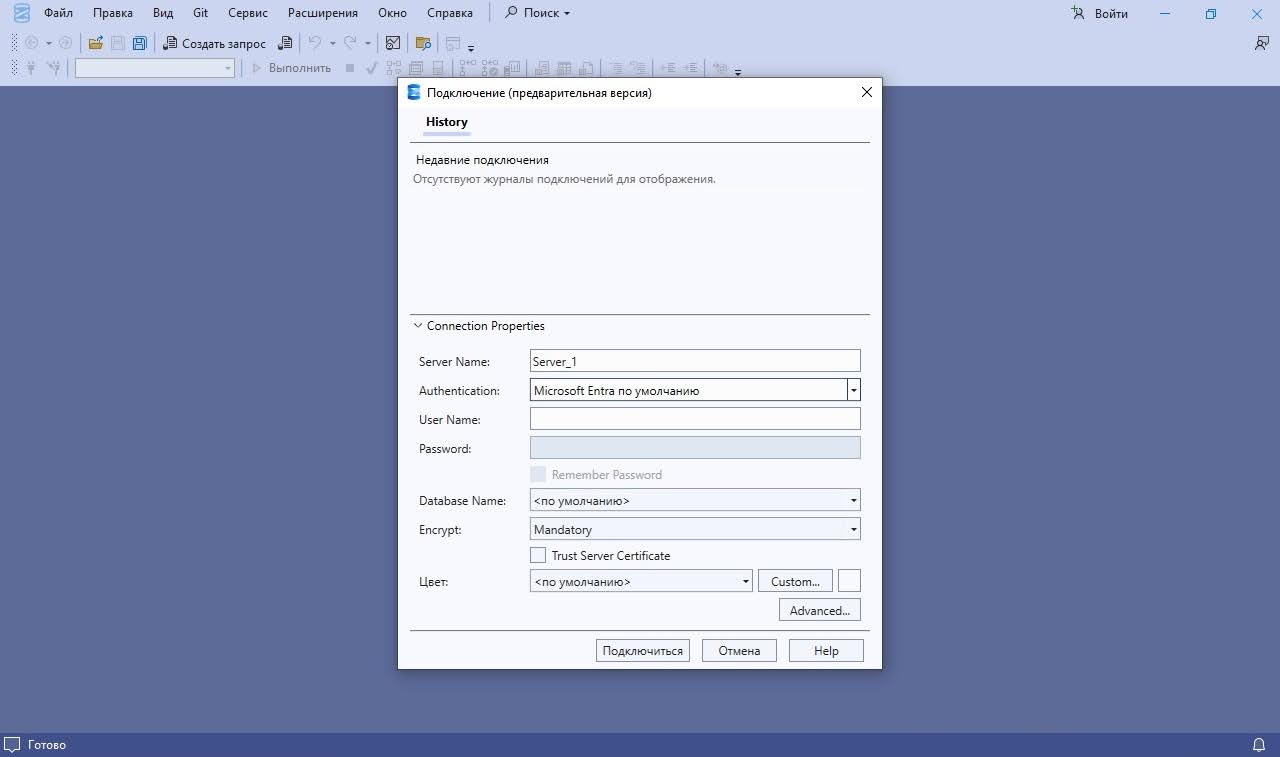Click the color preview swatch beside Custom
The image size is (1280, 757).
pos(848,581)
